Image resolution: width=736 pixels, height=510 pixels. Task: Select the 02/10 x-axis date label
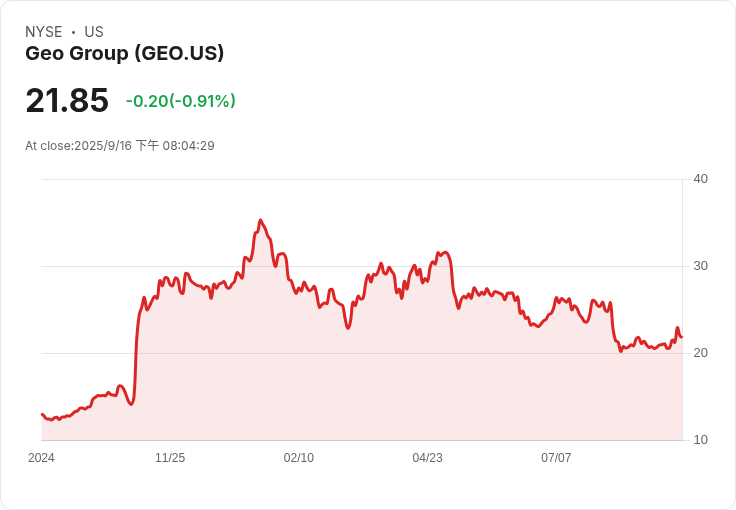299,458
